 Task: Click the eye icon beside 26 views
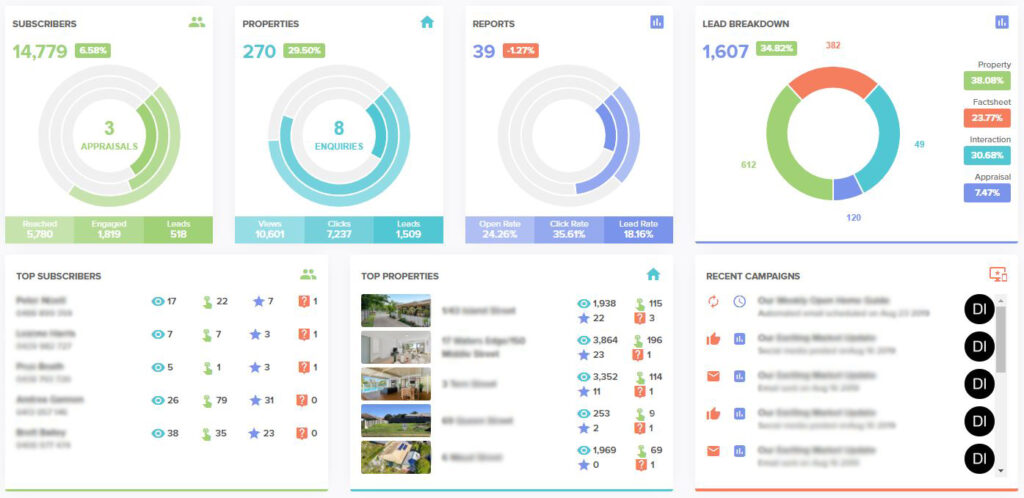coord(157,400)
